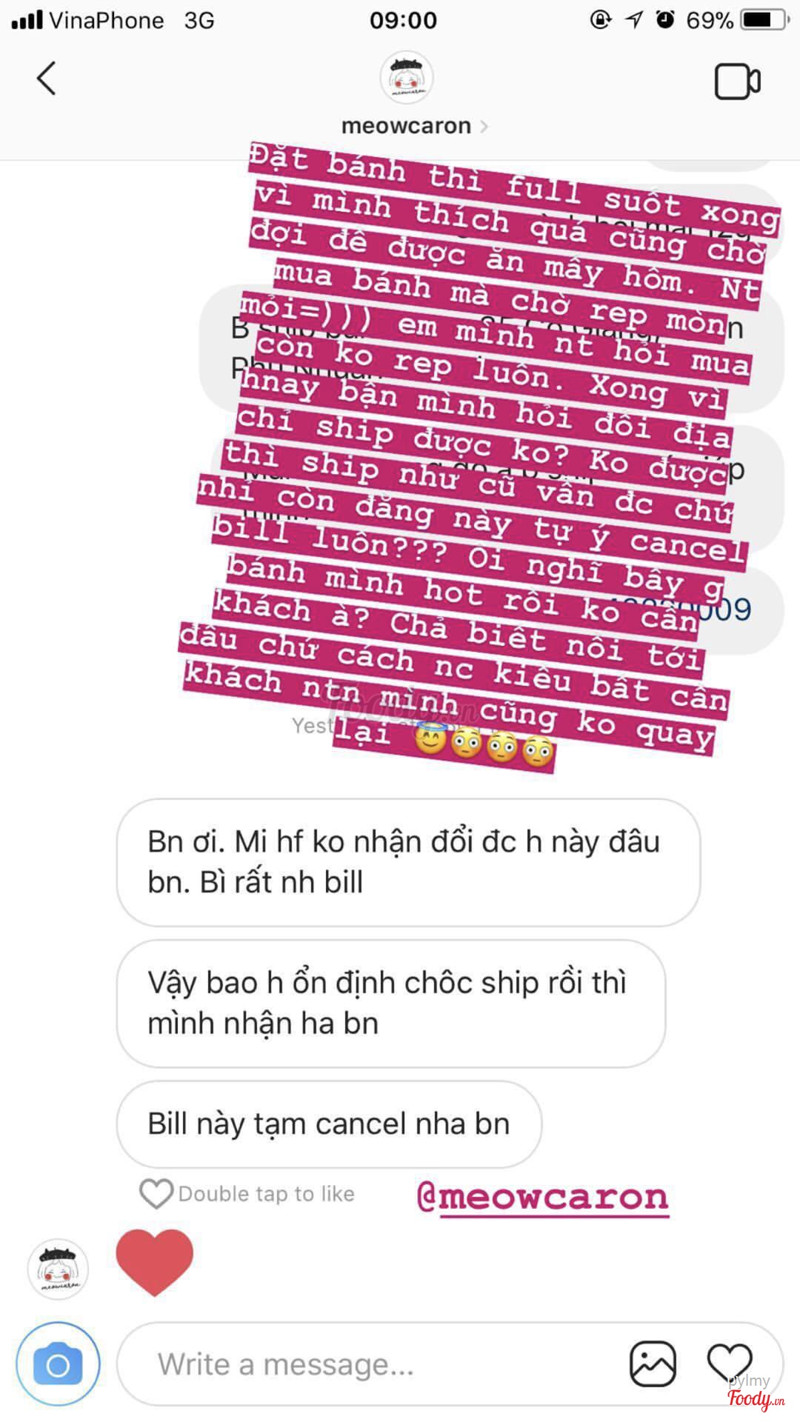Select the Bill này tạm cancel message bubble
The height and width of the screenshot is (1422, 800).
point(329,1124)
